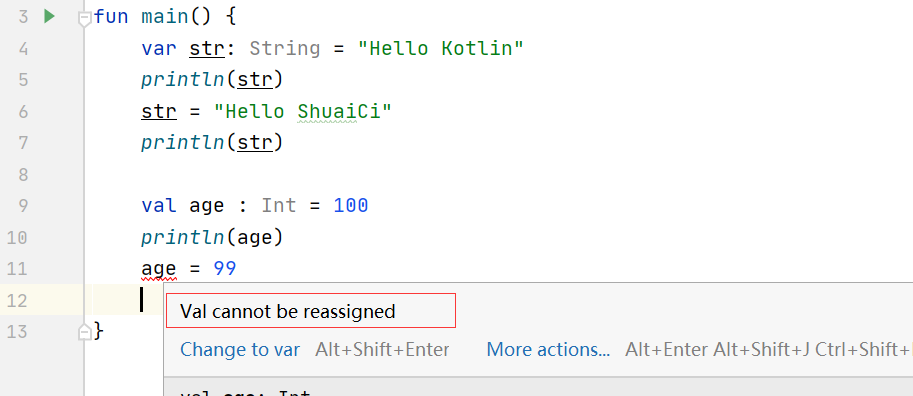The image size is (913, 396).
Task: Click the fun keyword on line 3
Action: click(x=111, y=17)
